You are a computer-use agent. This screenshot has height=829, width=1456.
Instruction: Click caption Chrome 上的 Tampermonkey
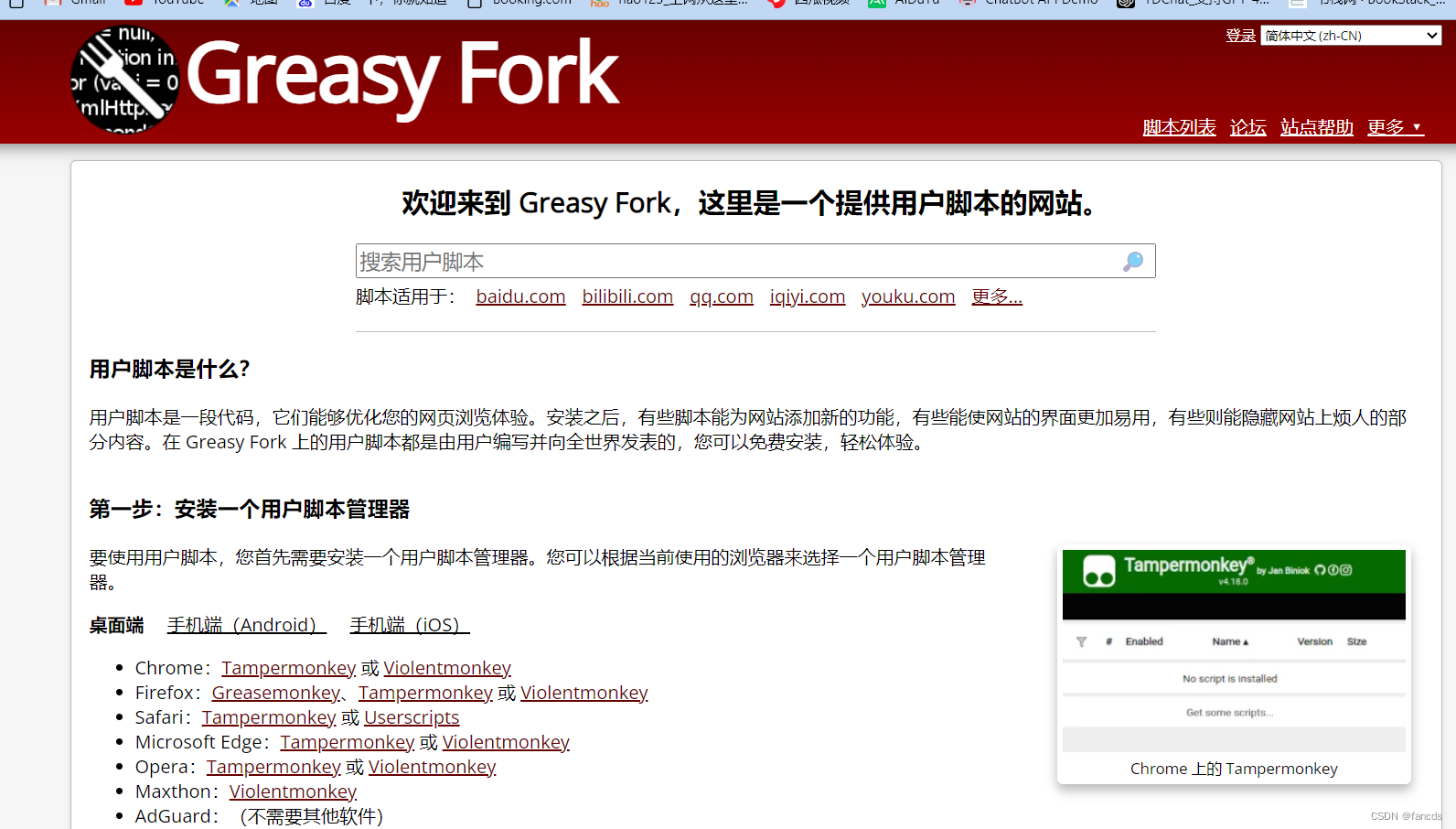coord(1234,769)
